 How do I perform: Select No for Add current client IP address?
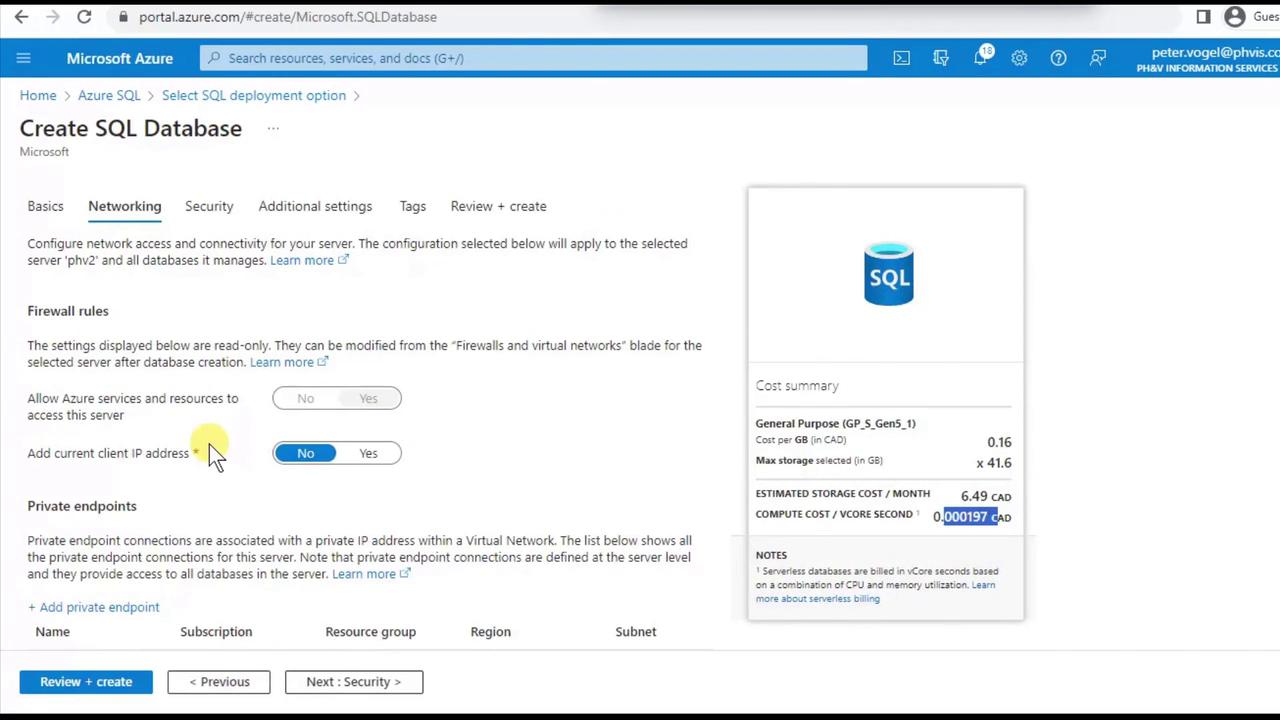[305, 454]
